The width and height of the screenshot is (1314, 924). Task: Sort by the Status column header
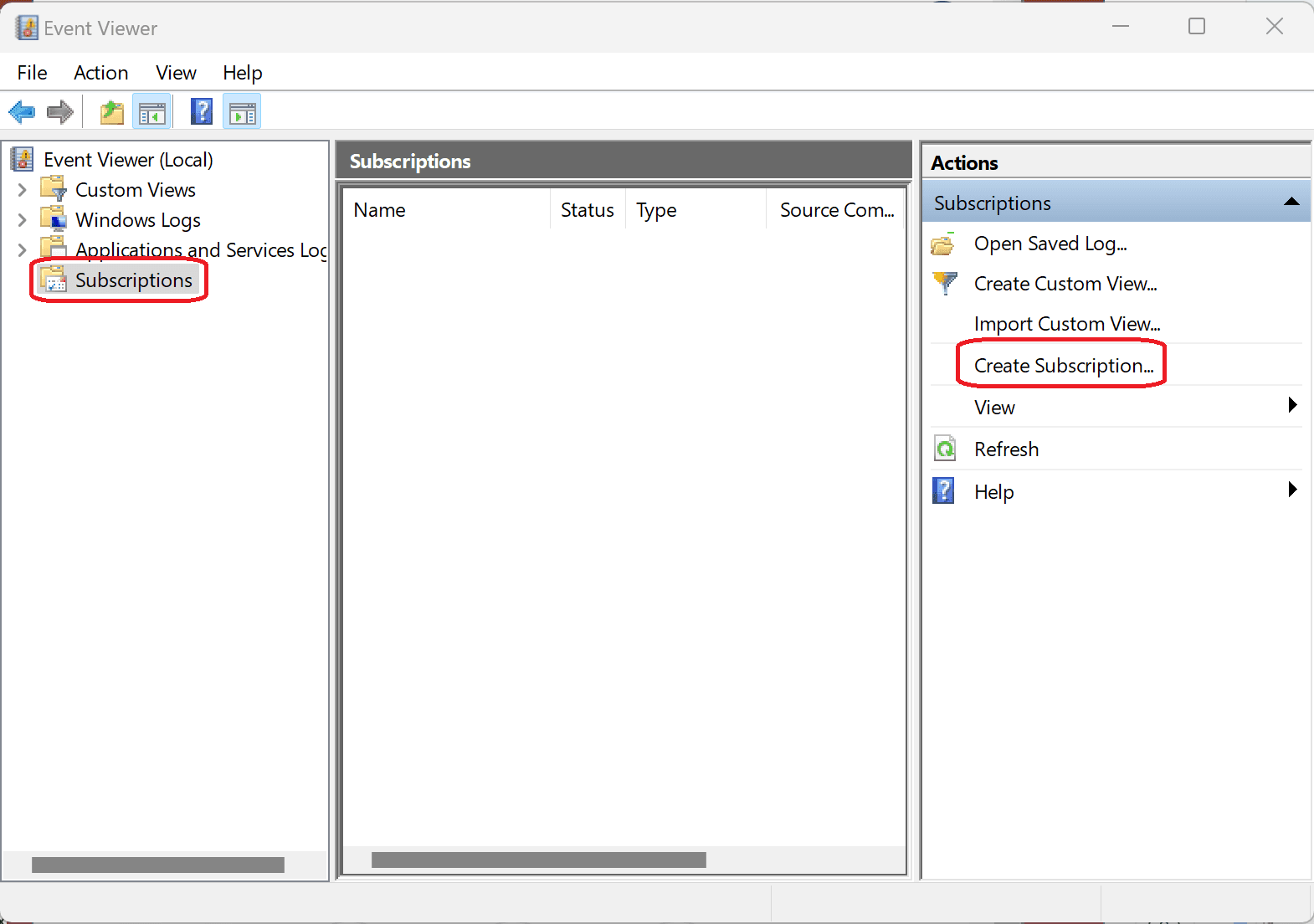click(588, 210)
